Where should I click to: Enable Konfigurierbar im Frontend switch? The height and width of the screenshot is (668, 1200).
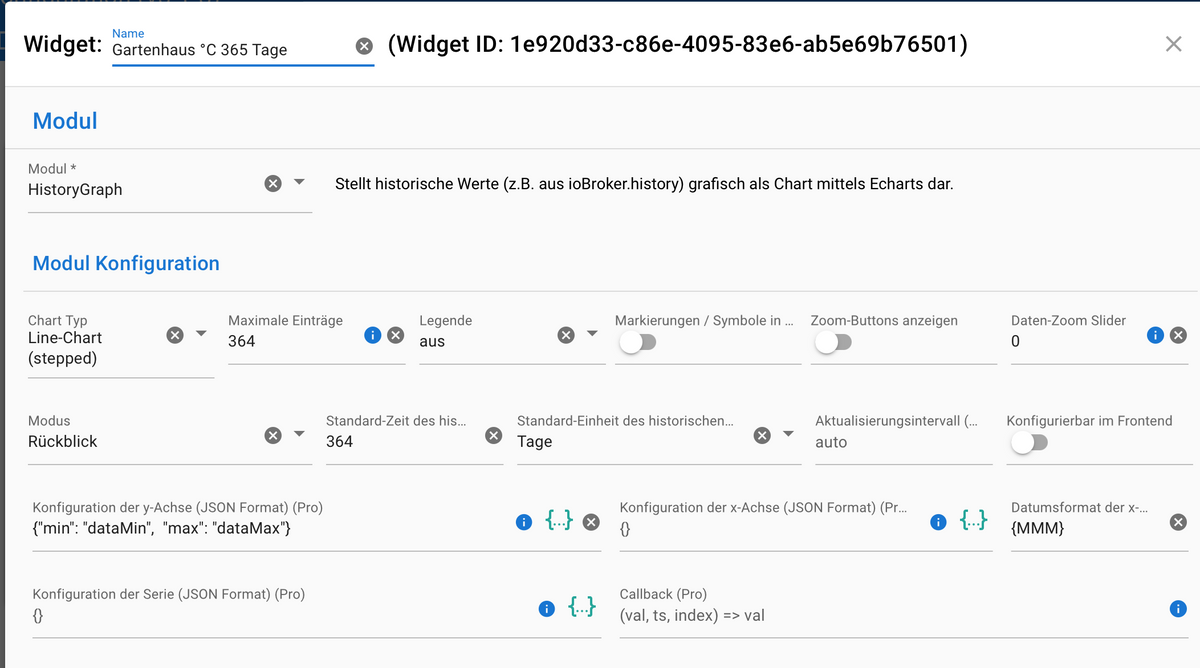[x=1027, y=443]
